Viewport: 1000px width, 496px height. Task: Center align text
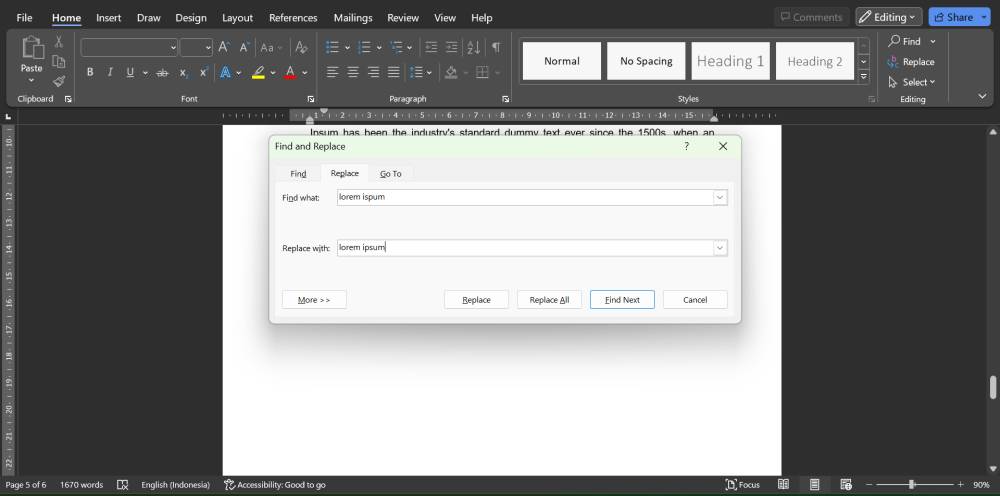[353, 73]
